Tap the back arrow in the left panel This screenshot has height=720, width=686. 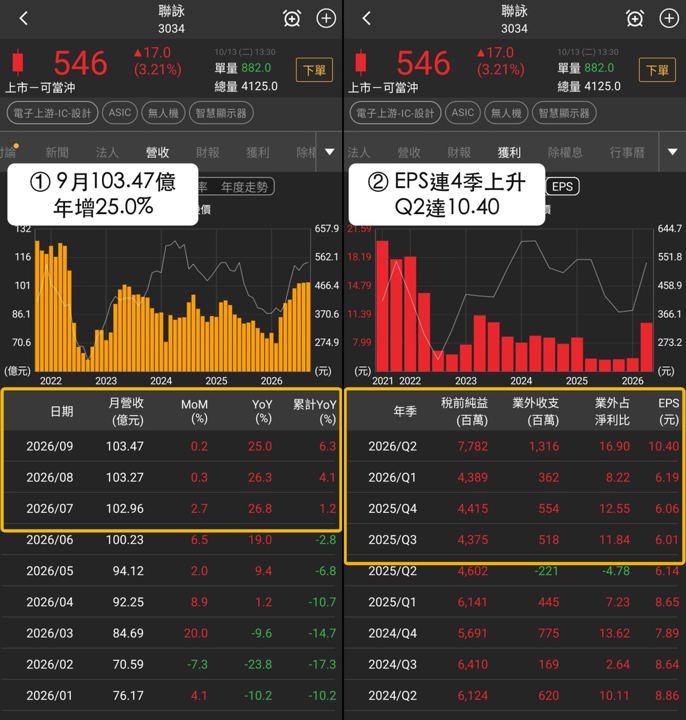(x=24, y=19)
